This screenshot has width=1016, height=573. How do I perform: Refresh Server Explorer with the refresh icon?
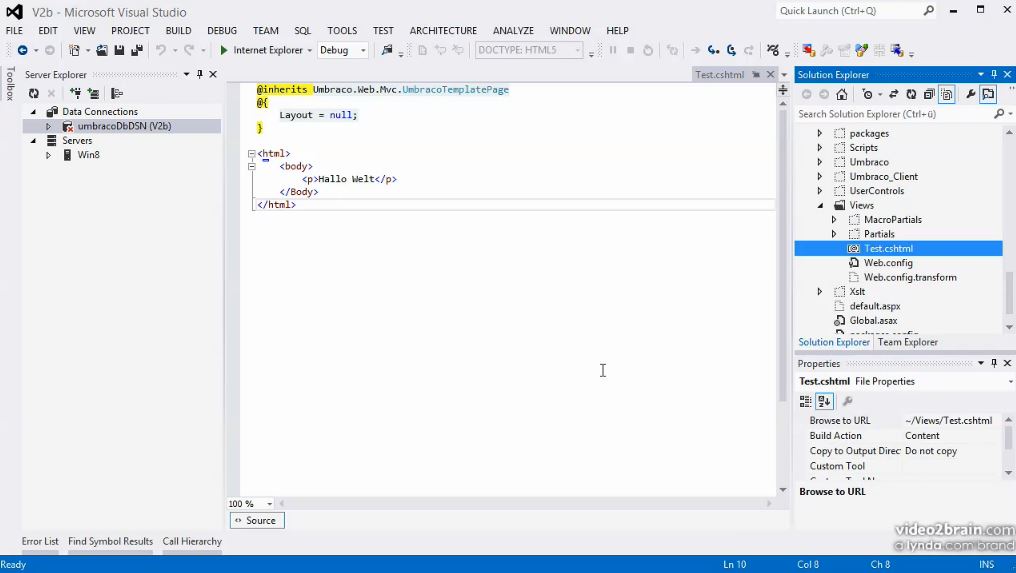(34, 93)
